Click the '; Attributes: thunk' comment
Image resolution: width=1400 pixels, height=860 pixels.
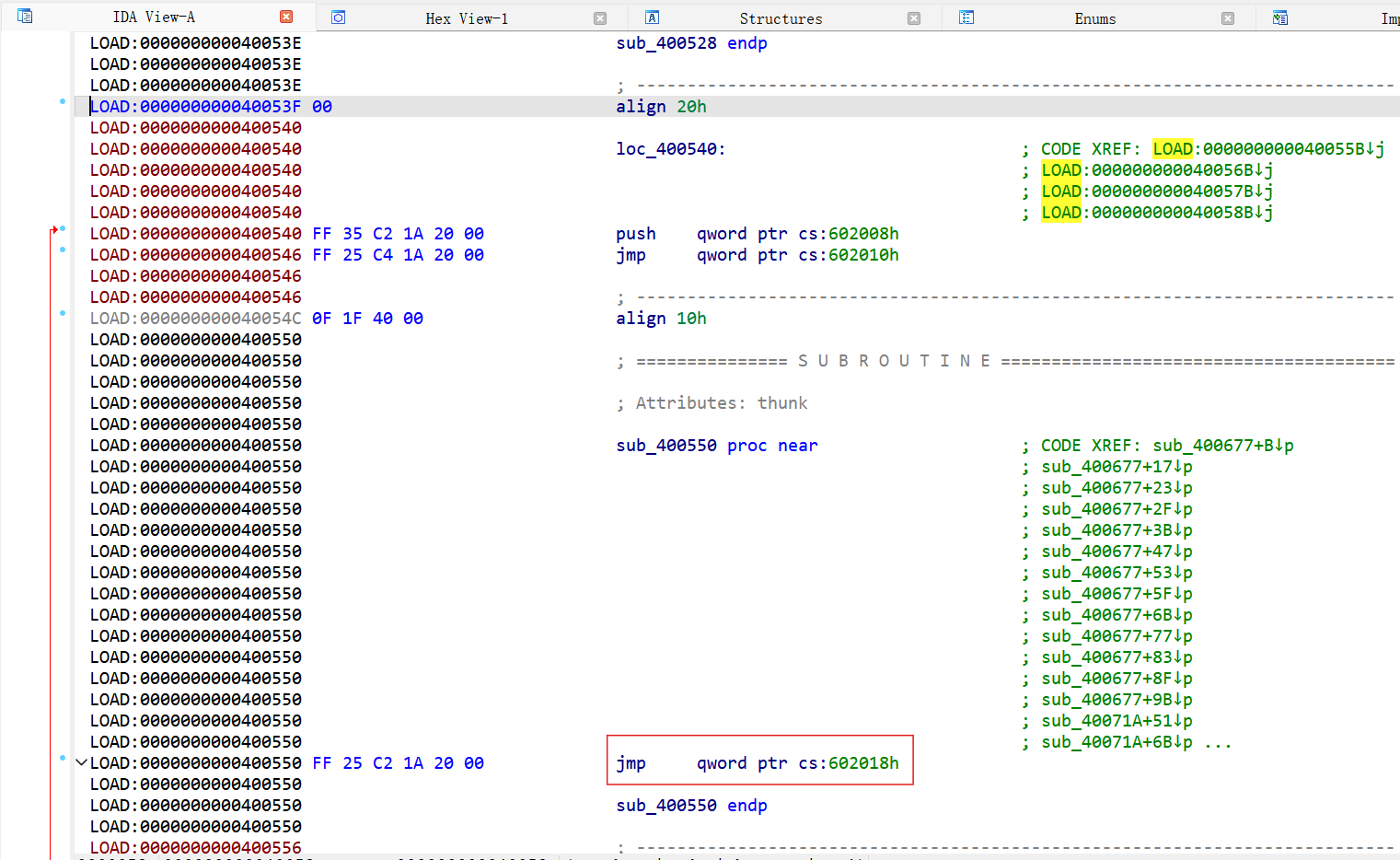(712, 403)
